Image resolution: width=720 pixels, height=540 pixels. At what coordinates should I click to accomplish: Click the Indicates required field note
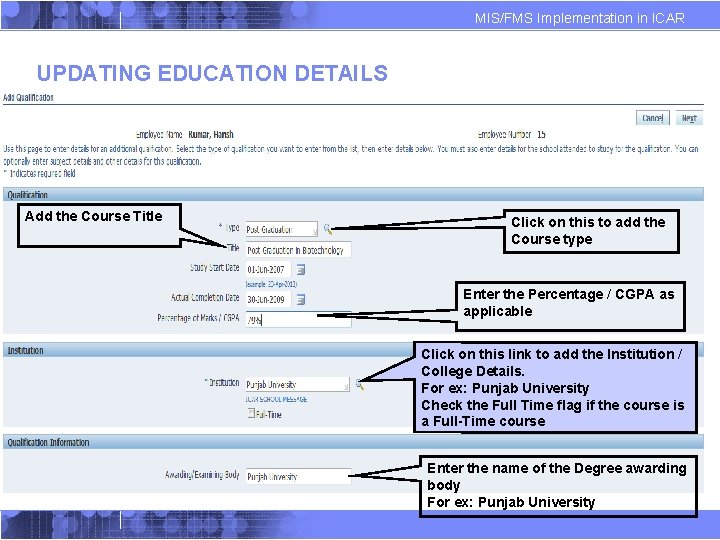point(39,174)
